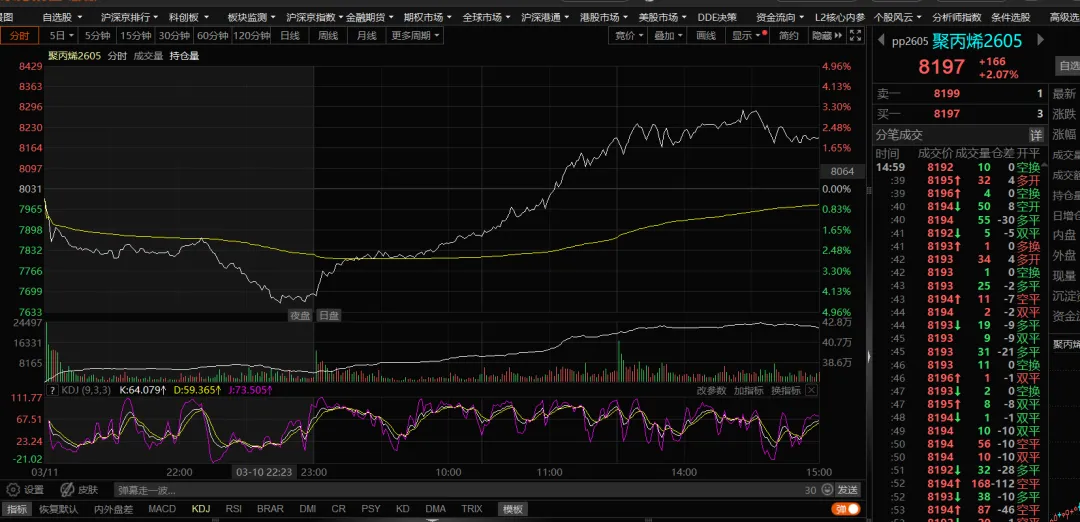Click 改参数 to edit KDJ parameters
This screenshot has width=1080, height=522.
pyautogui.click(x=712, y=390)
